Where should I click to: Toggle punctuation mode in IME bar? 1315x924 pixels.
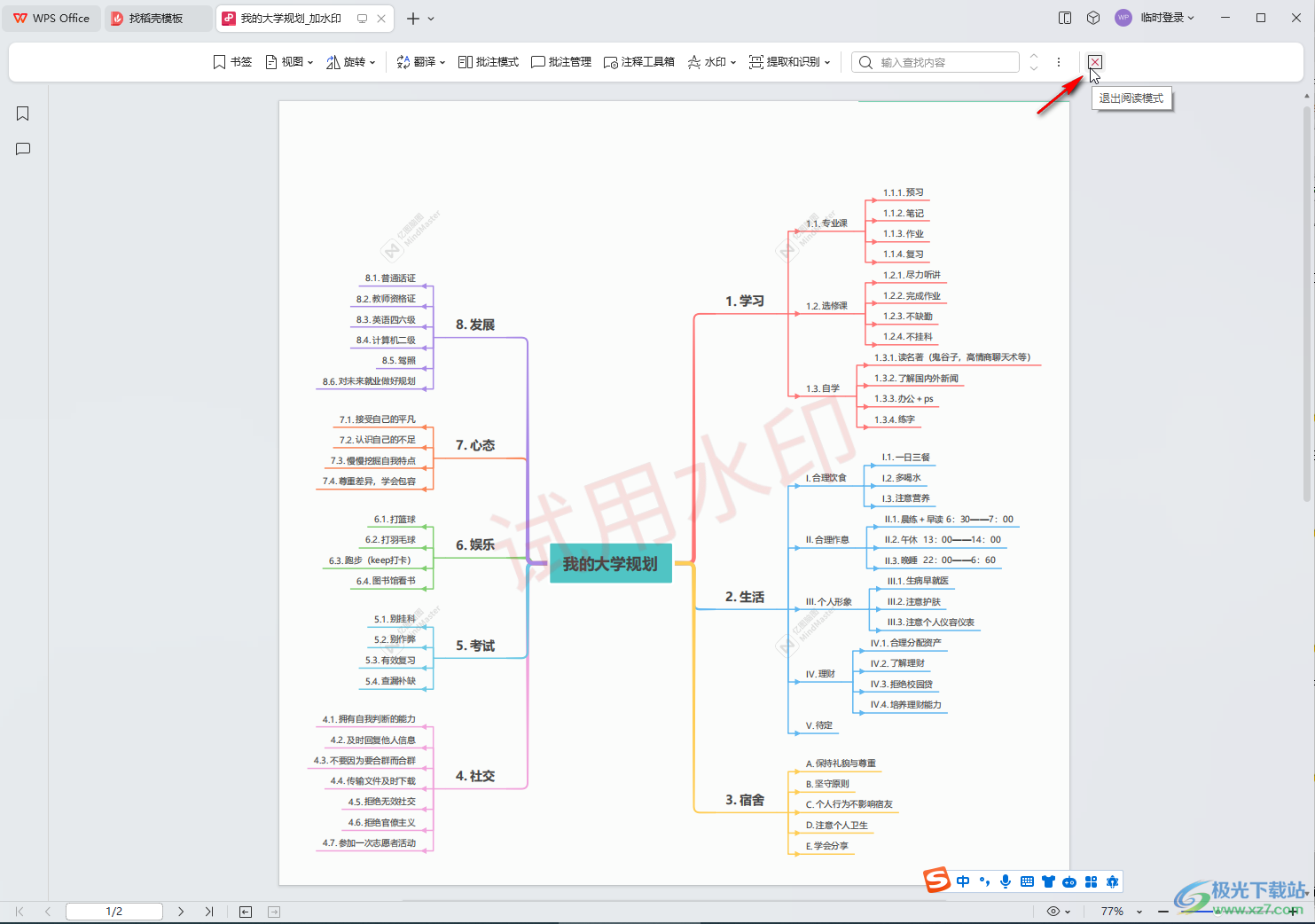click(984, 881)
